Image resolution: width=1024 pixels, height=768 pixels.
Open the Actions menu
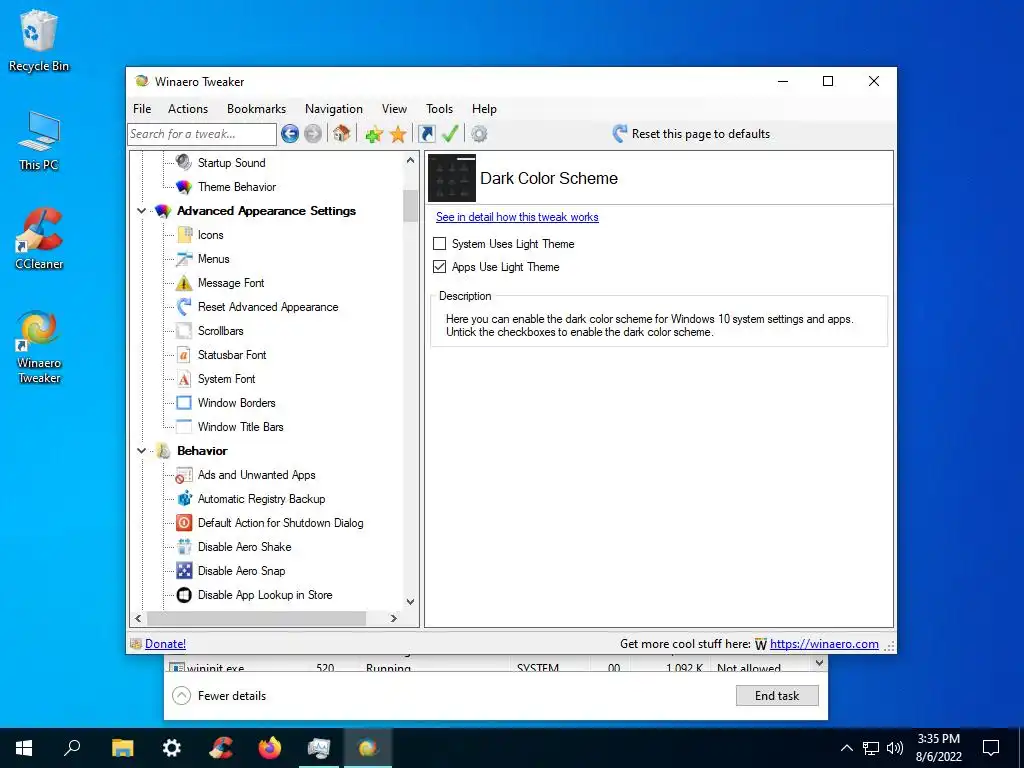tap(188, 108)
